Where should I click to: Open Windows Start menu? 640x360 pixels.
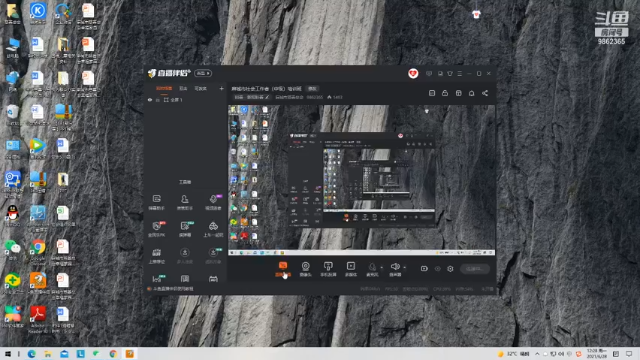pyautogui.click(x=7, y=354)
